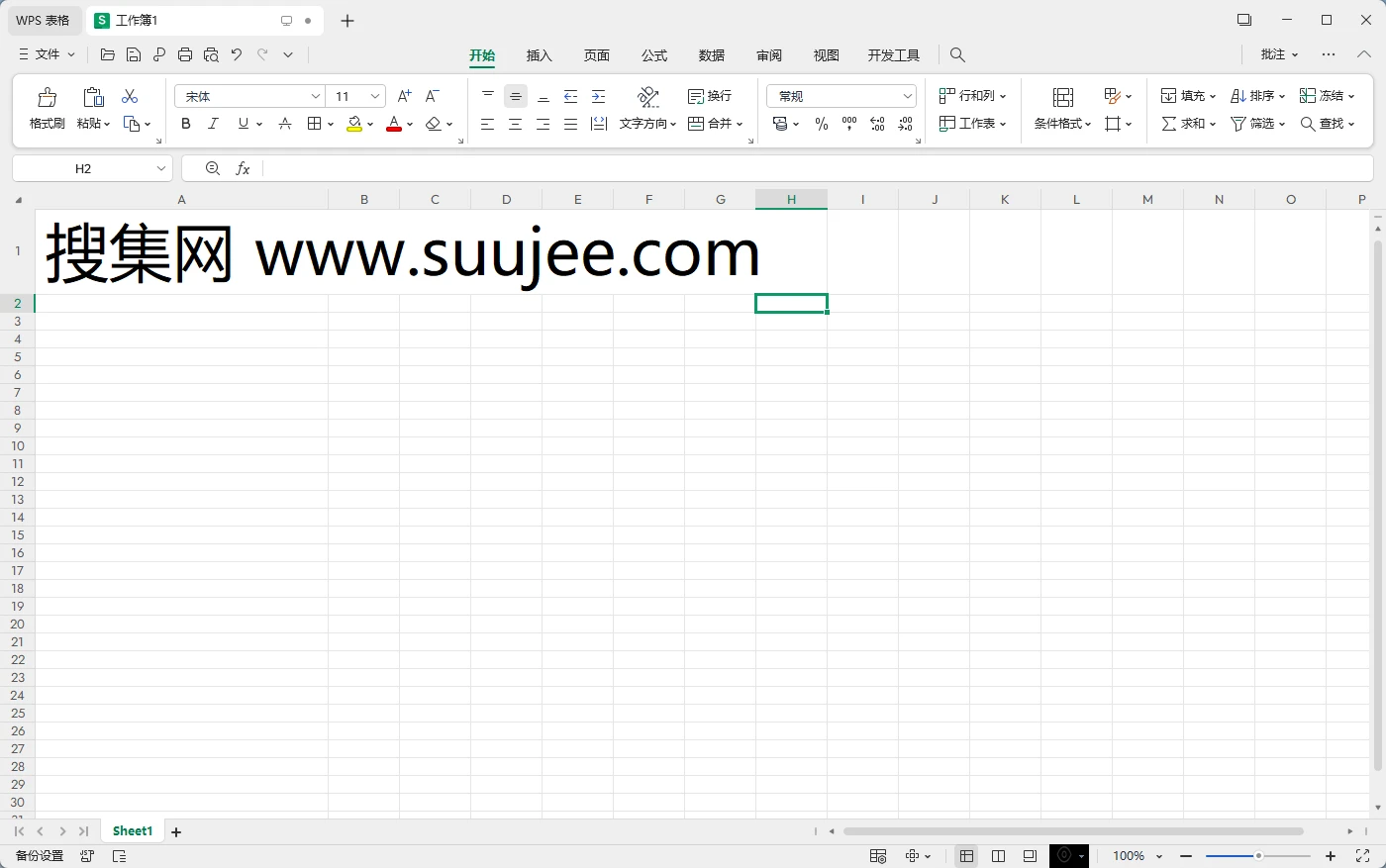Screen dimensions: 1386x868
Task: Click the Format Painter (格式刷) icon
Action: 47,97
